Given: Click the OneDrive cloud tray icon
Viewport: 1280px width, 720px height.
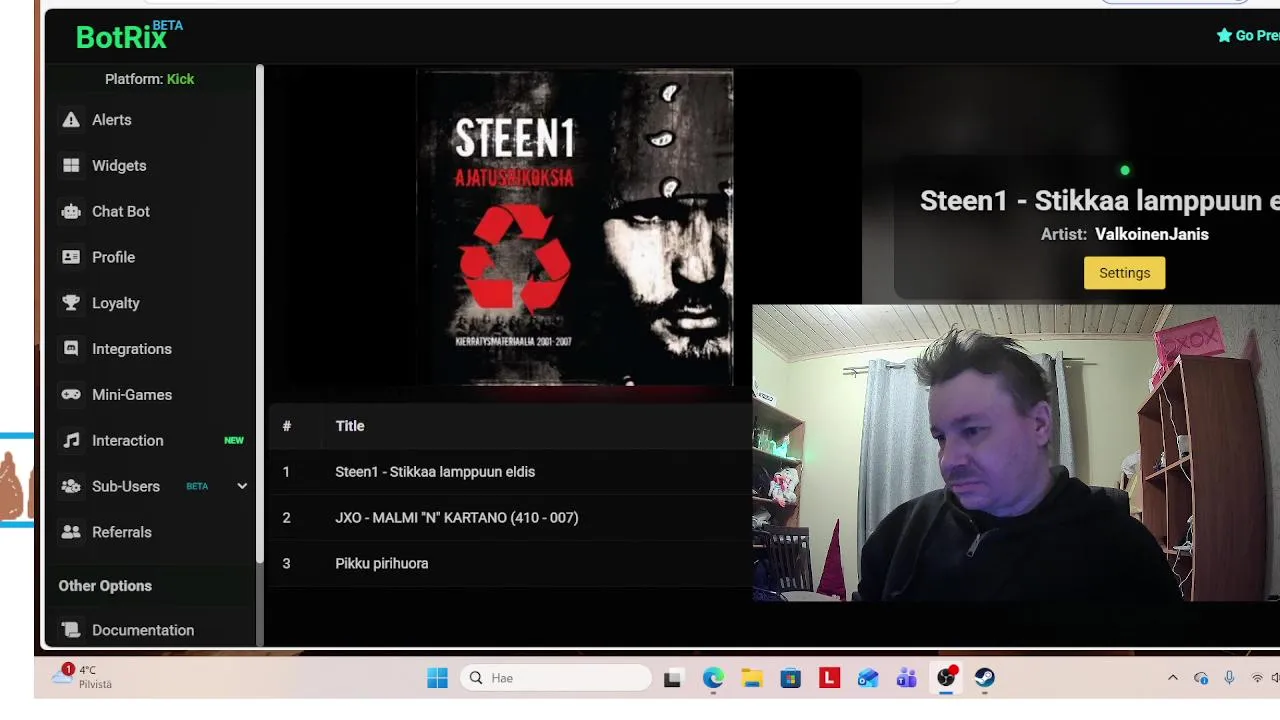Looking at the screenshot, I should 1201,678.
